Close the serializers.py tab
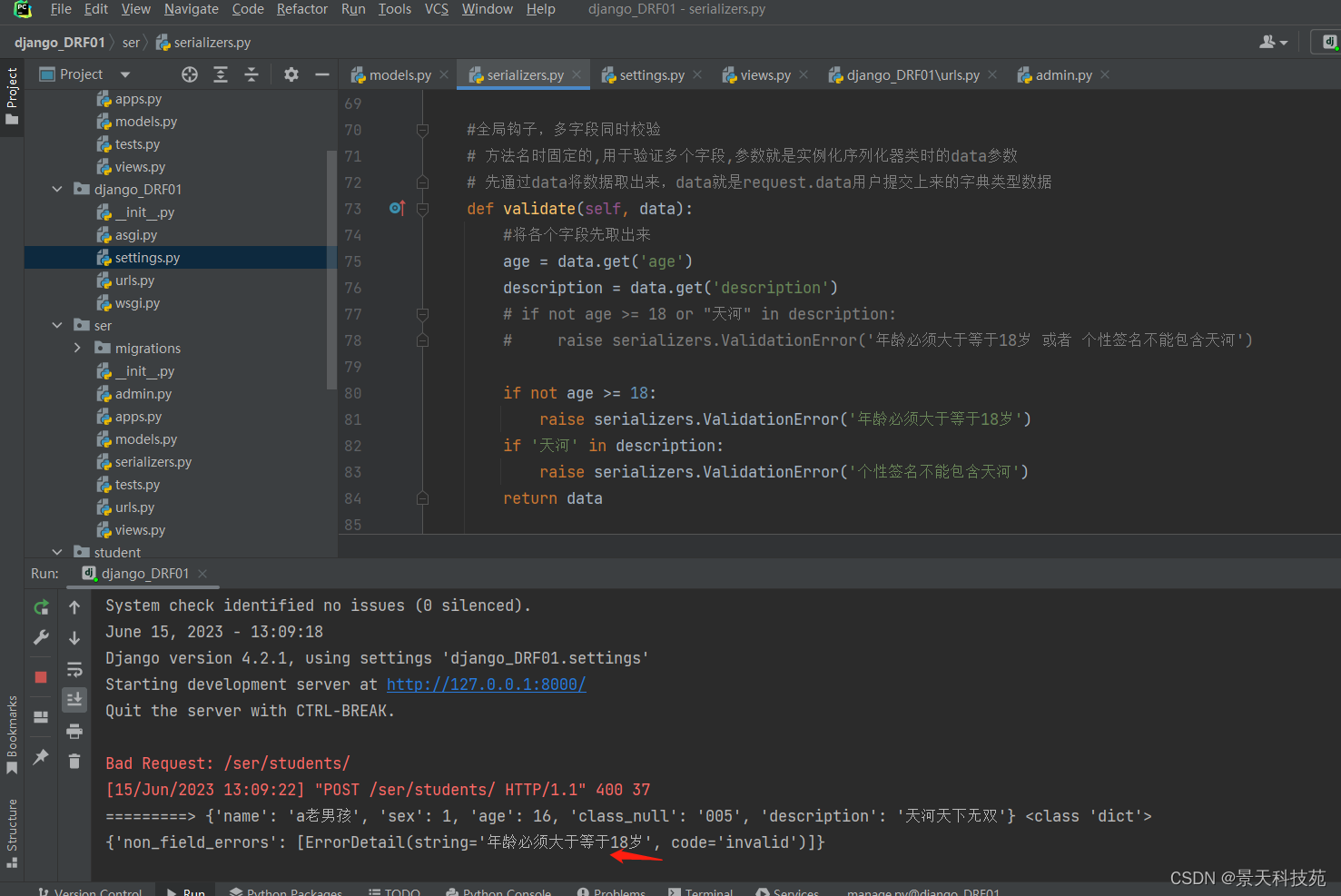The width and height of the screenshot is (1341, 896). pos(577,75)
